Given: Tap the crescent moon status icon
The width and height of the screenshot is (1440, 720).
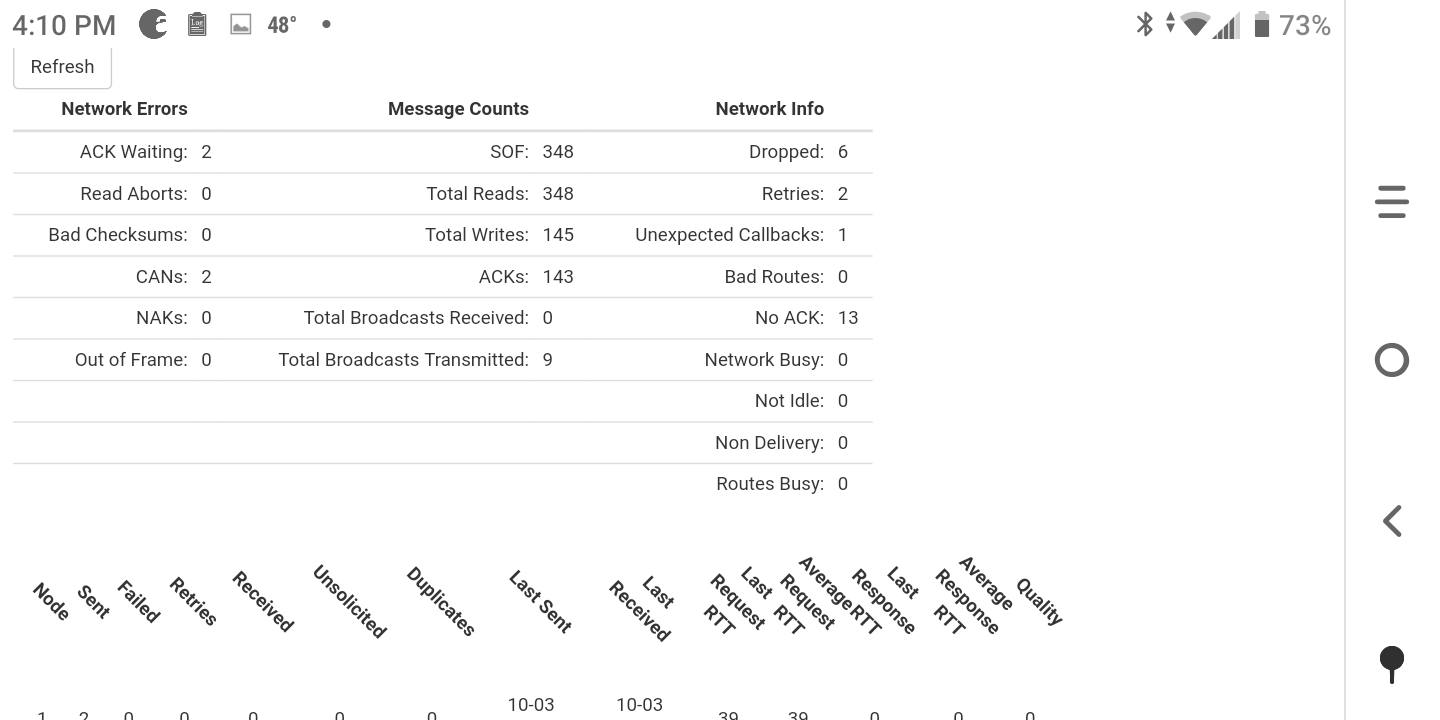Looking at the screenshot, I should (152, 23).
